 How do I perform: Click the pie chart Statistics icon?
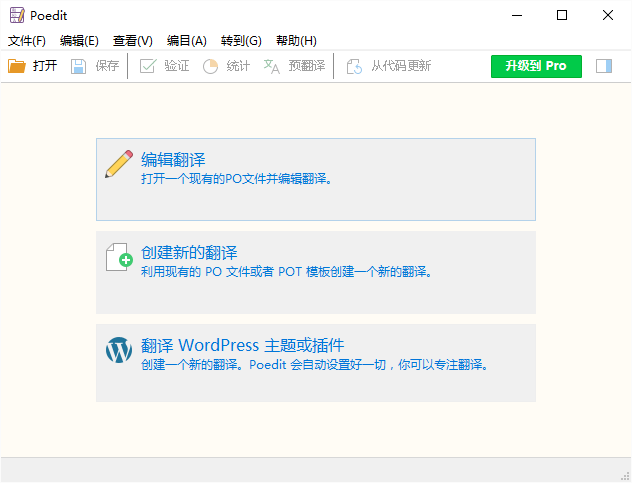coord(210,66)
